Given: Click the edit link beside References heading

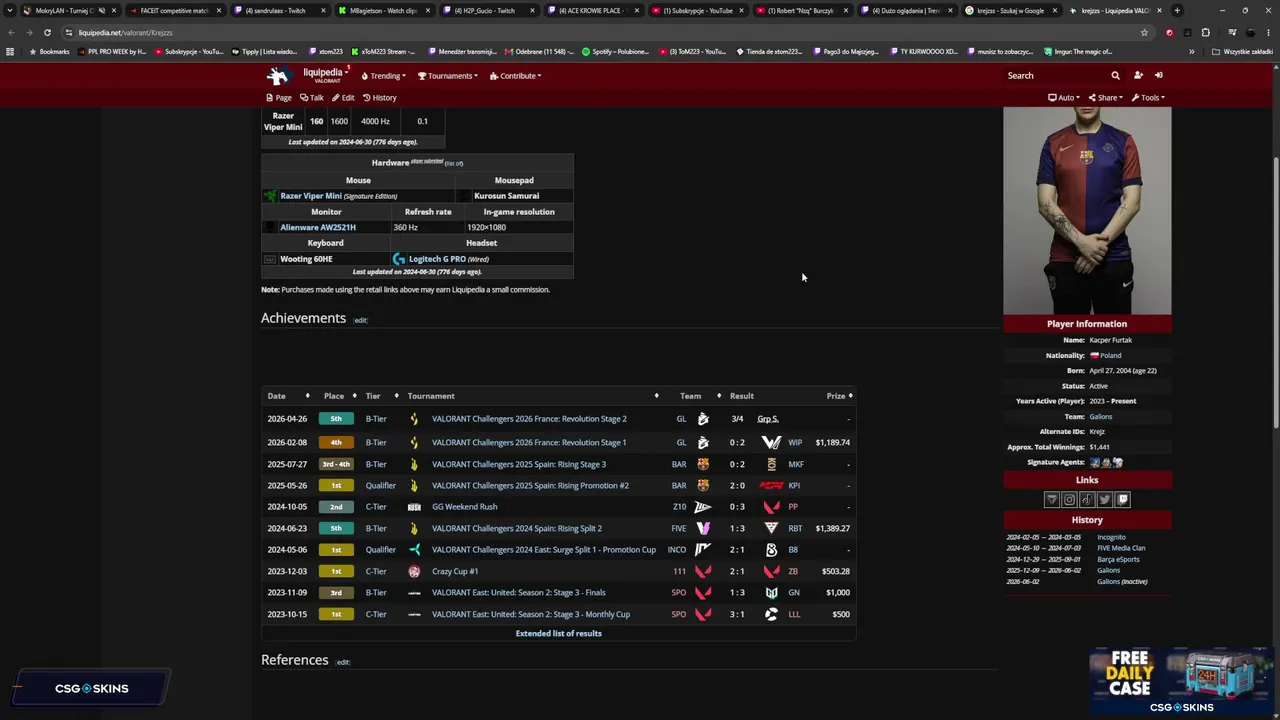Looking at the screenshot, I should coord(342,662).
